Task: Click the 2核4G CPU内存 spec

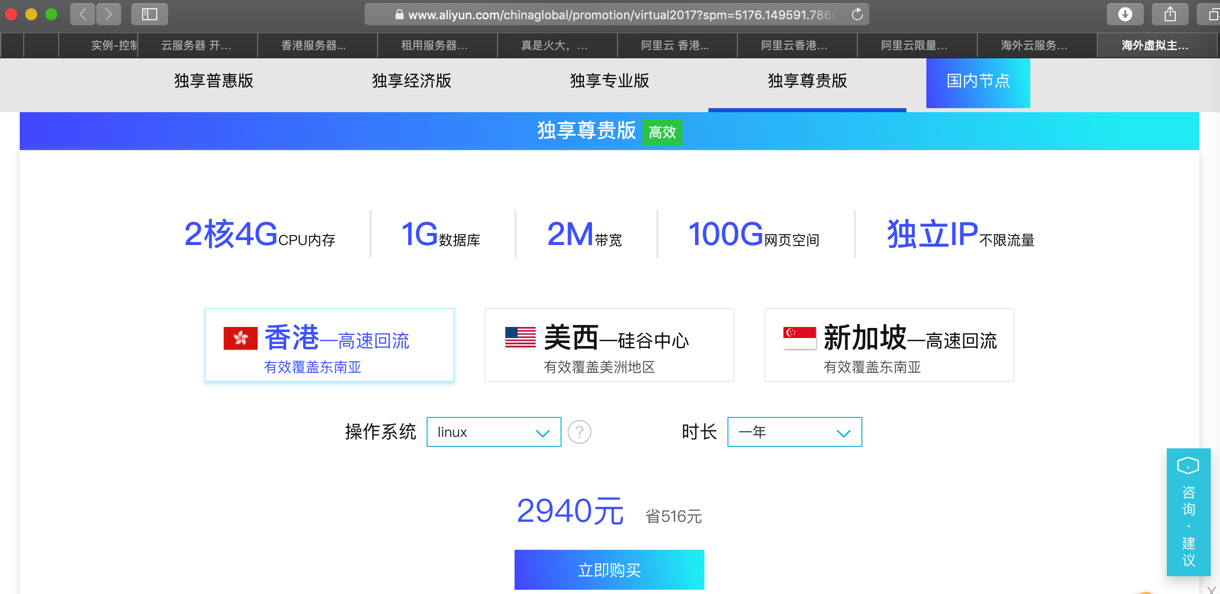Action: coord(260,235)
